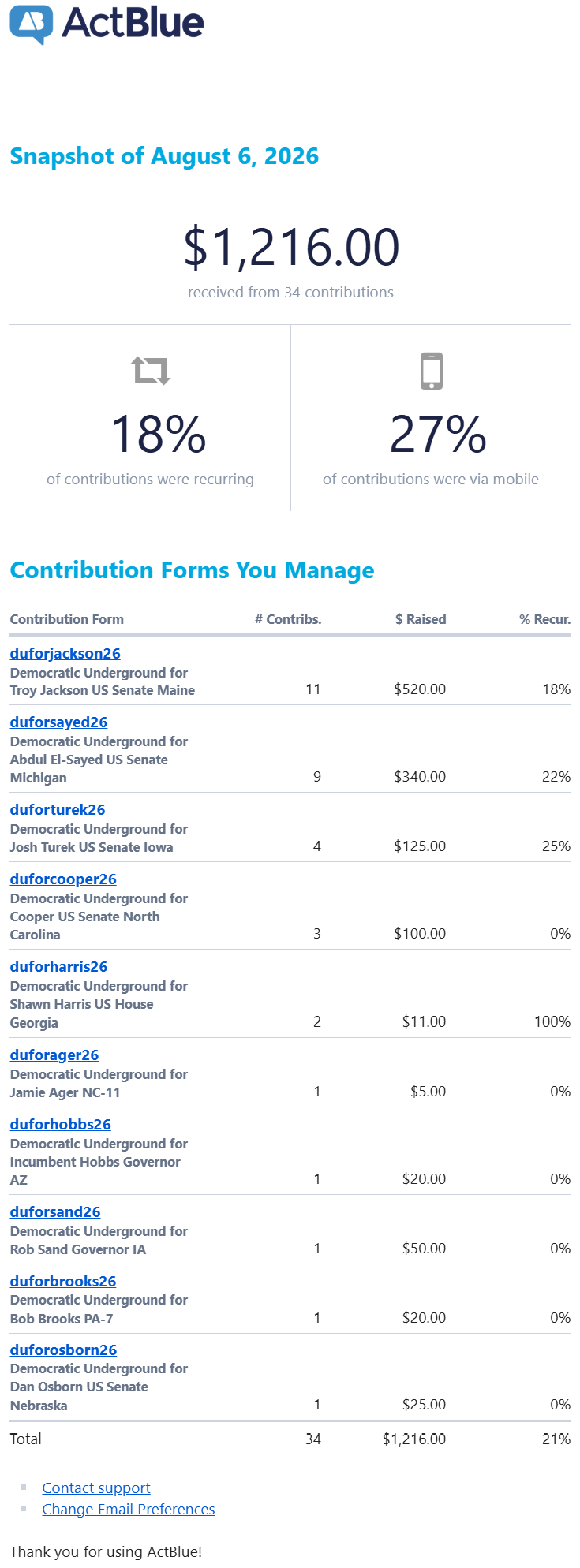Open the duforhobbs26 link
Screen dimensions: 580x1568
[61, 1124]
